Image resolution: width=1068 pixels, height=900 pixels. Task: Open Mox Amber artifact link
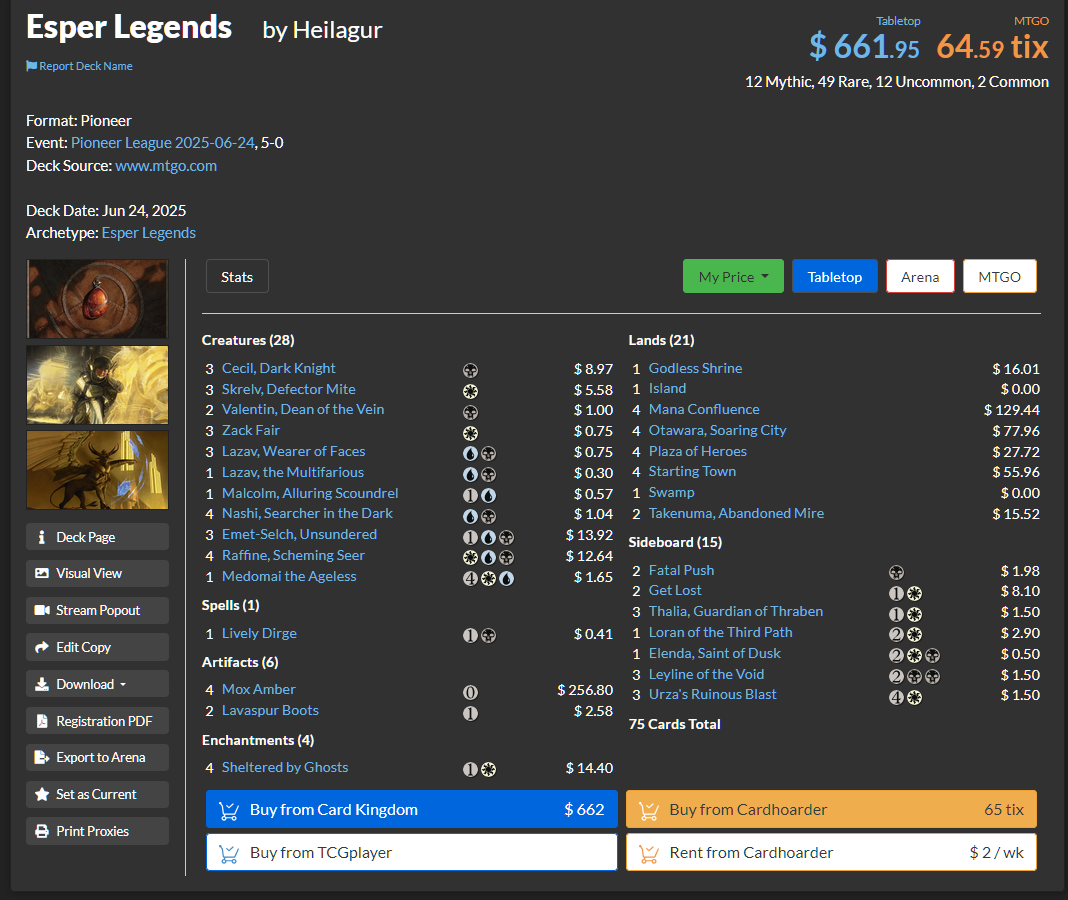pyautogui.click(x=259, y=689)
